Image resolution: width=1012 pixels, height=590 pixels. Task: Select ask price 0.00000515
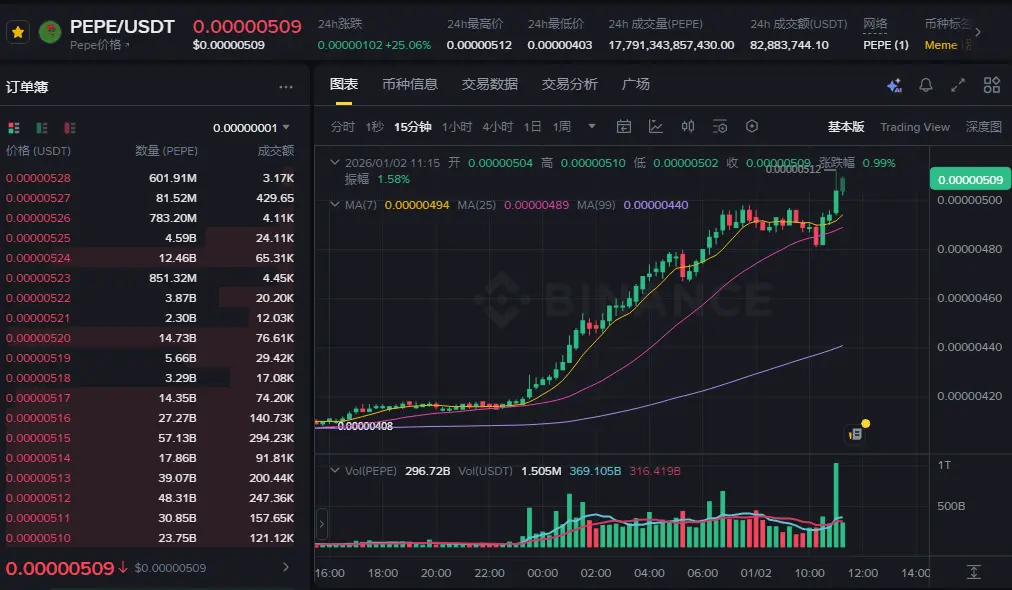point(38,438)
